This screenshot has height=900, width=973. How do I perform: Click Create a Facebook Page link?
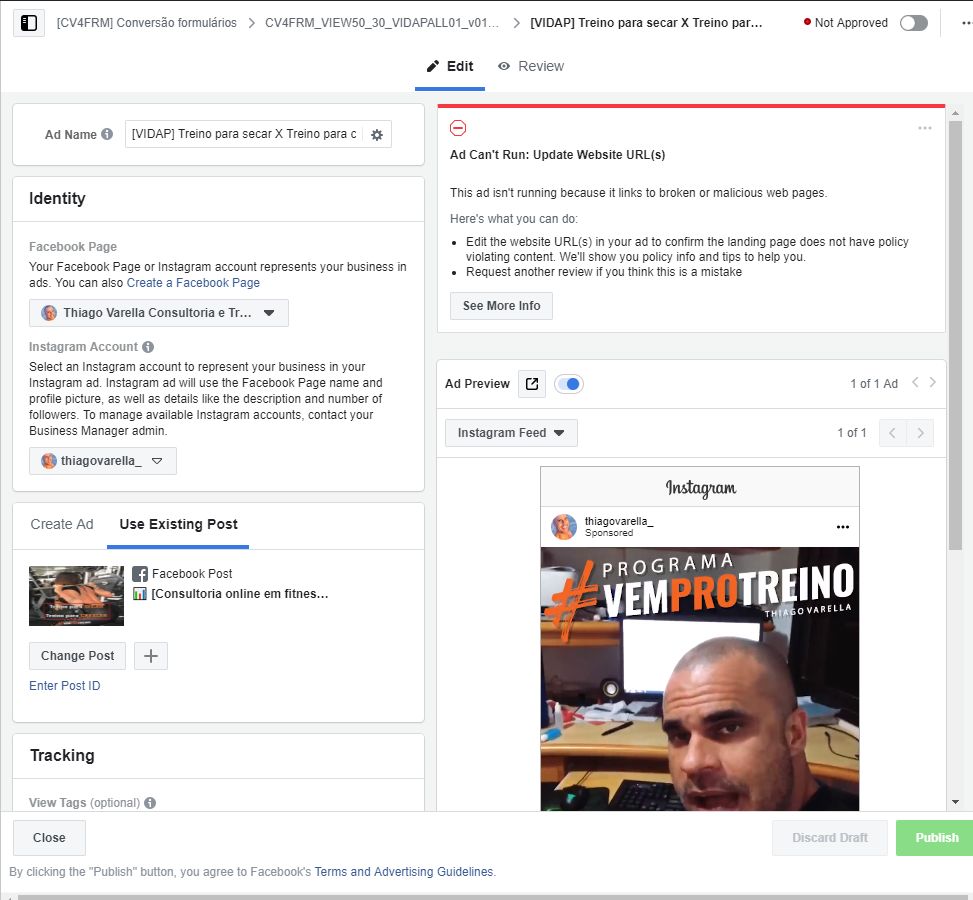tap(193, 283)
